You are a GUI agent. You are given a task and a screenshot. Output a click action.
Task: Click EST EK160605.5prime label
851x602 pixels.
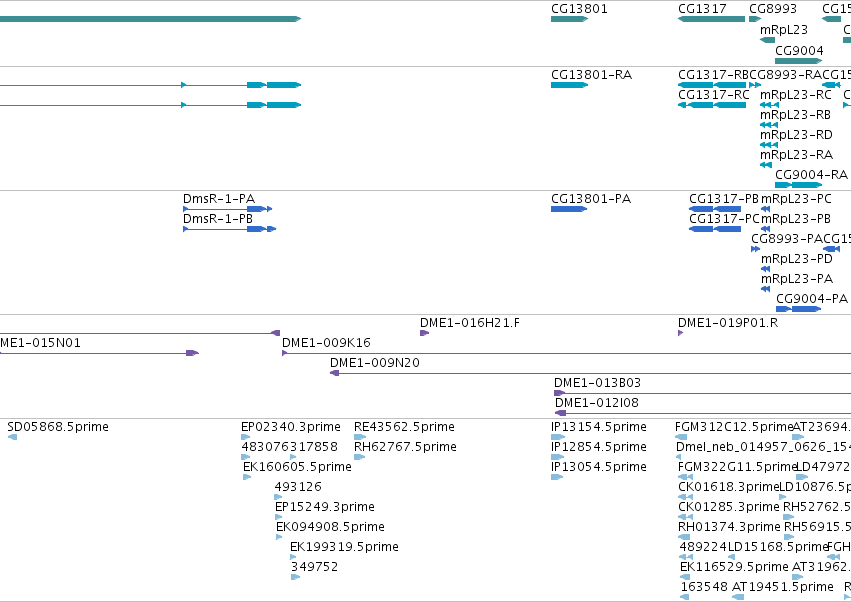[x=297, y=467]
